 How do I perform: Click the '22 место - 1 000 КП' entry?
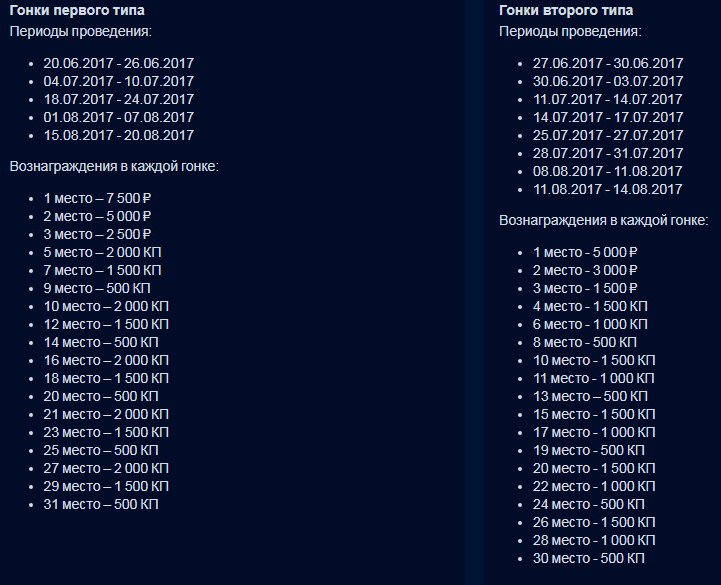[x=594, y=486]
